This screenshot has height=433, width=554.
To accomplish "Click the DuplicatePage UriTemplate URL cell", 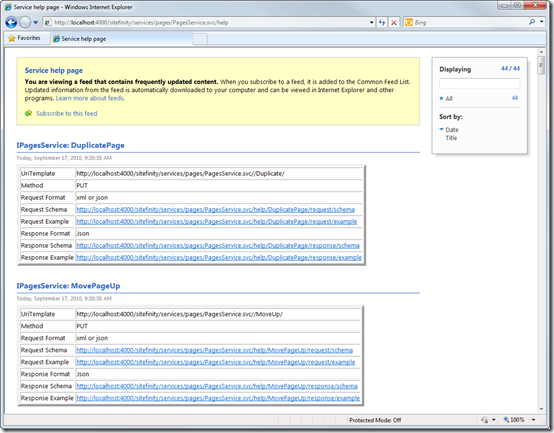I will coord(219,173).
